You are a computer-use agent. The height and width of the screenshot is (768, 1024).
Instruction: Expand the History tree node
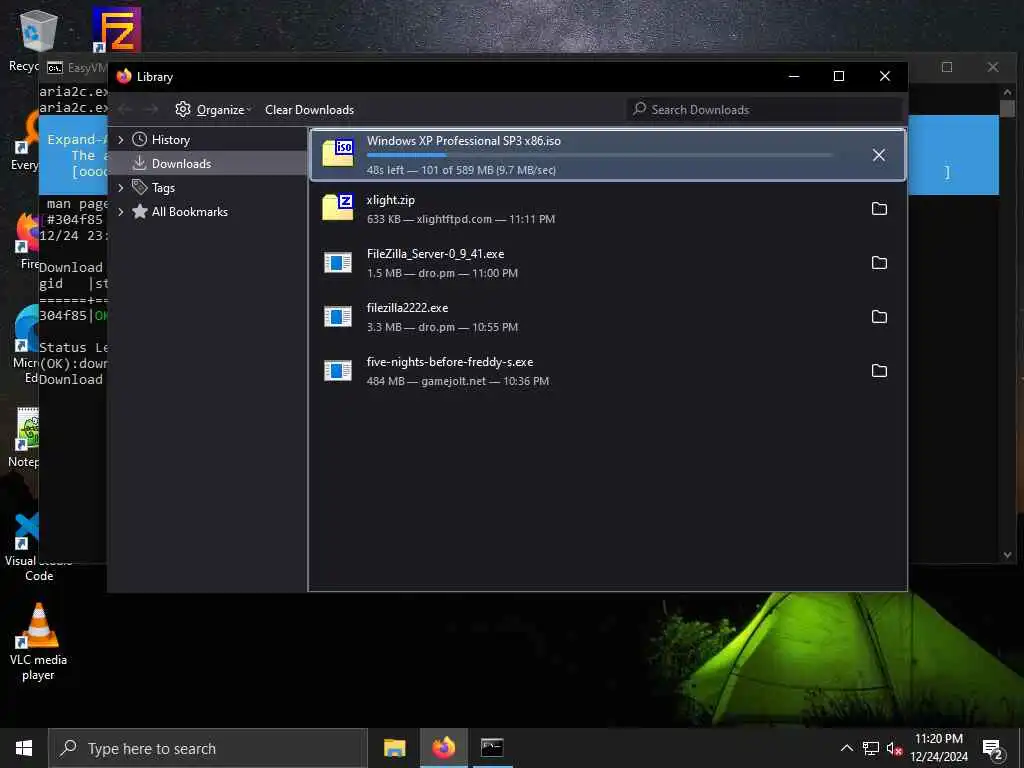pyautogui.click(x=121, y=140)
